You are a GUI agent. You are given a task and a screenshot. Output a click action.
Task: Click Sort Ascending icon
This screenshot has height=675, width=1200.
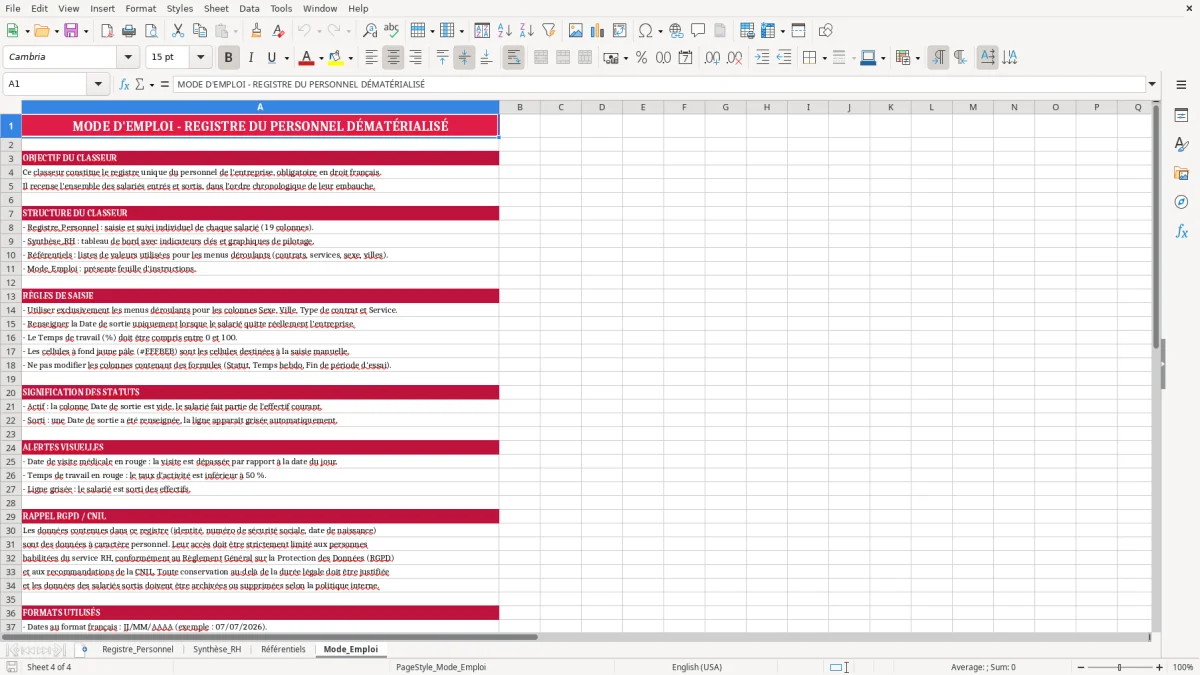(505, 31)
